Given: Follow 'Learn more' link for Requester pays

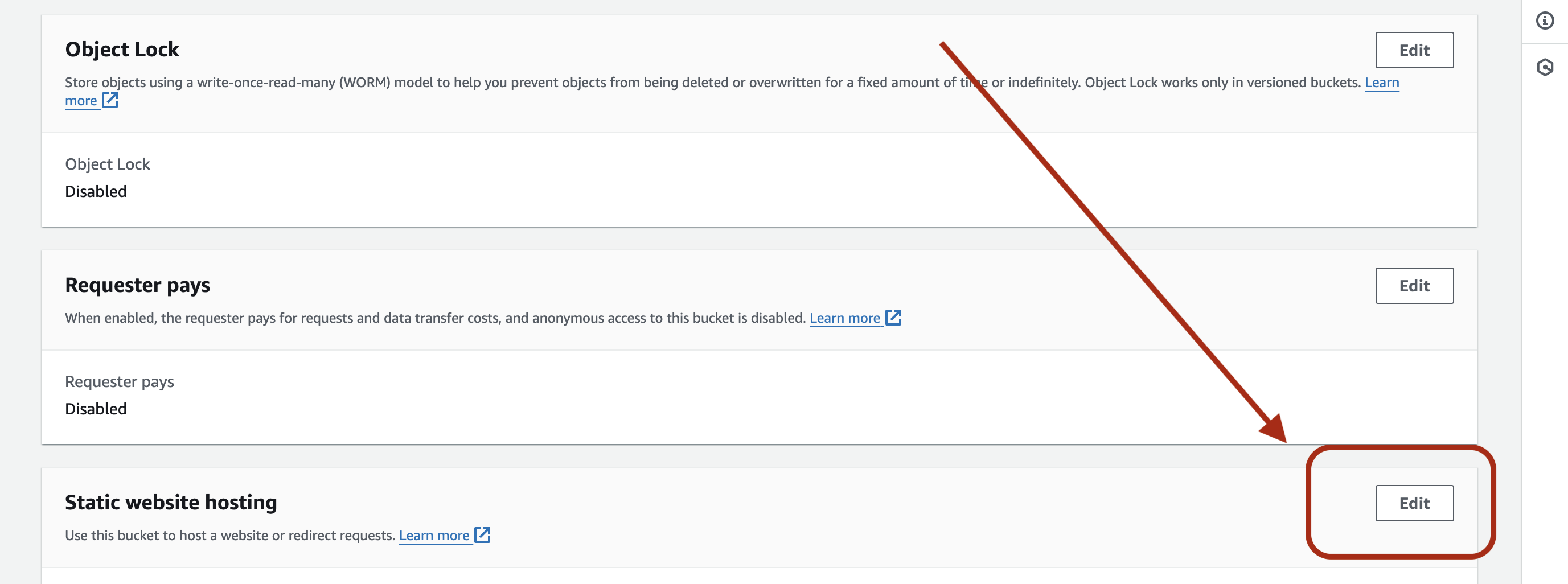Looking at the screenshot, I should click(x=844, y=318).
